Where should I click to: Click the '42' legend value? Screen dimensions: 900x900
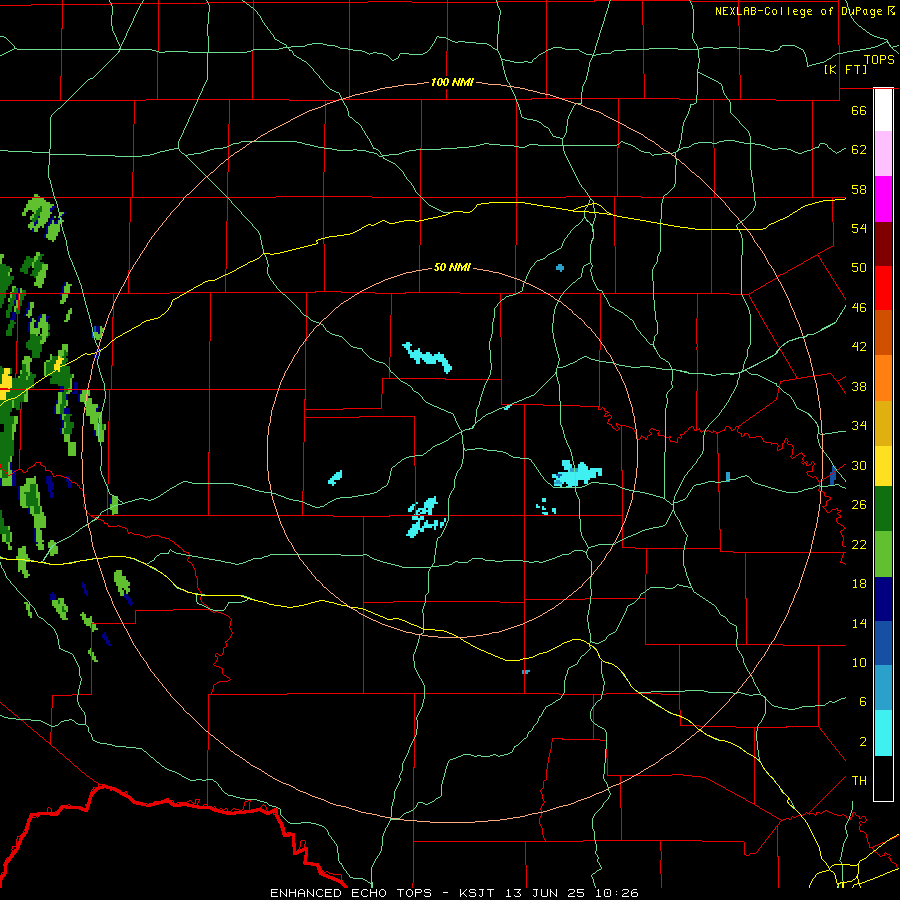[859, 347]
